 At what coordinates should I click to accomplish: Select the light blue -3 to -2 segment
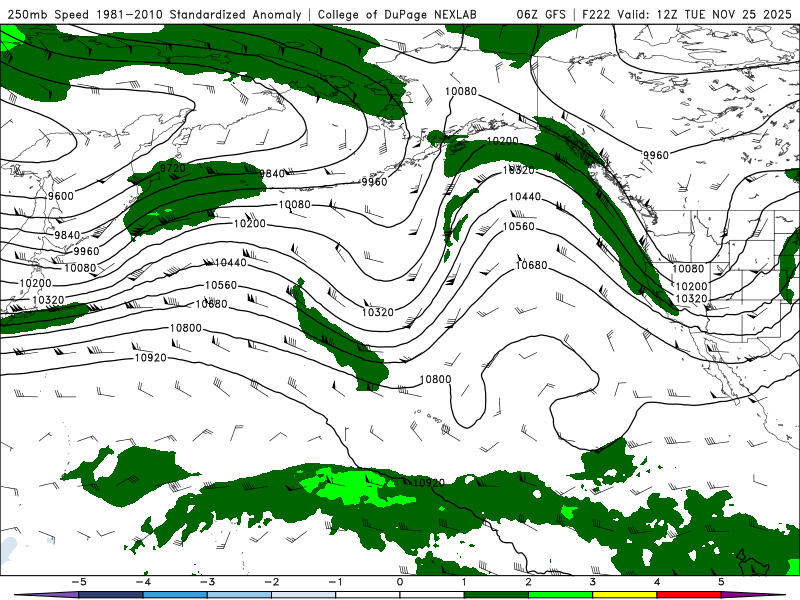click(239, 595)
